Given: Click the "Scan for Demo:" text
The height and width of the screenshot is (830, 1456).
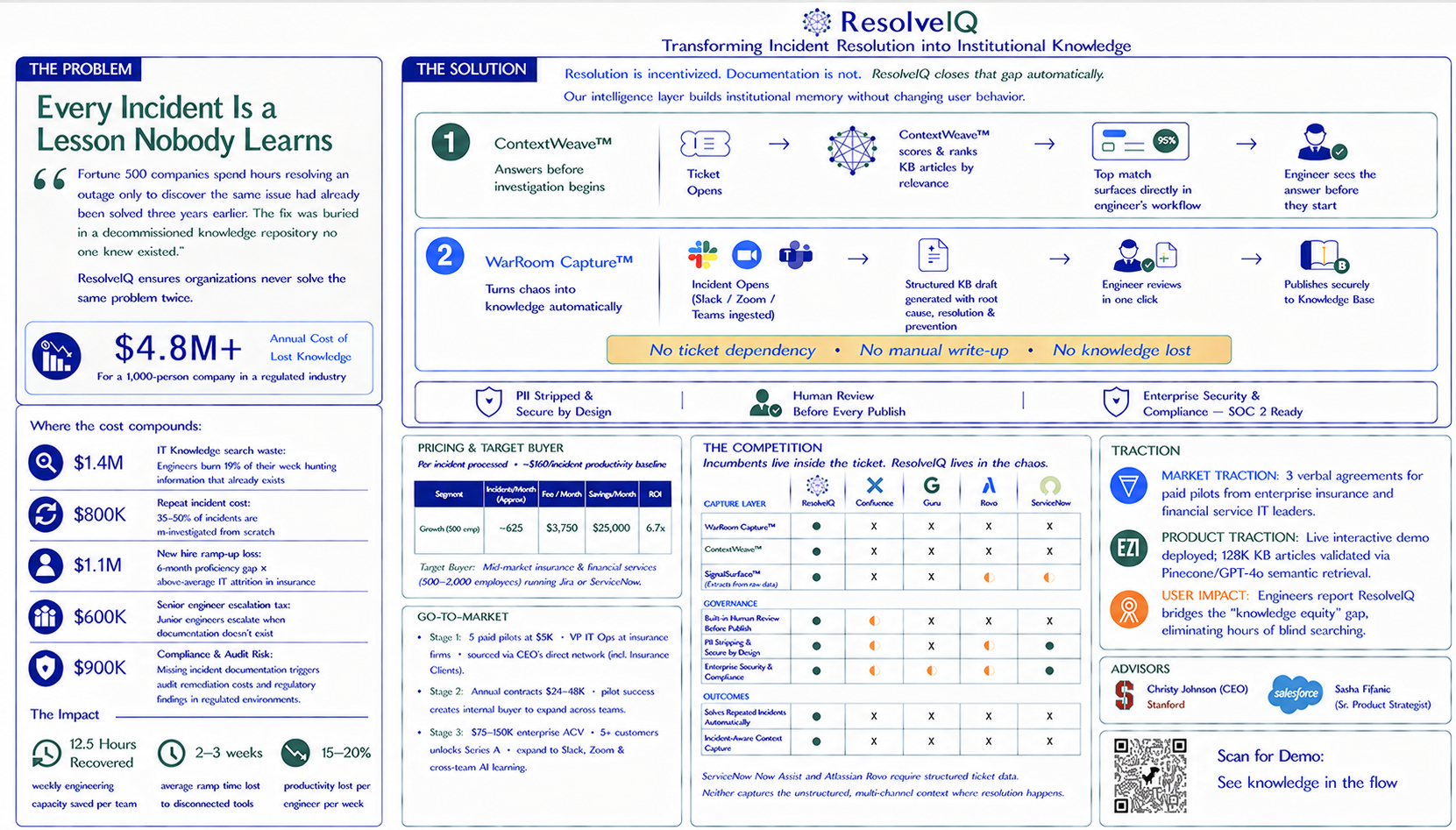Looking at the screenshot, I should pos(1270,756).
